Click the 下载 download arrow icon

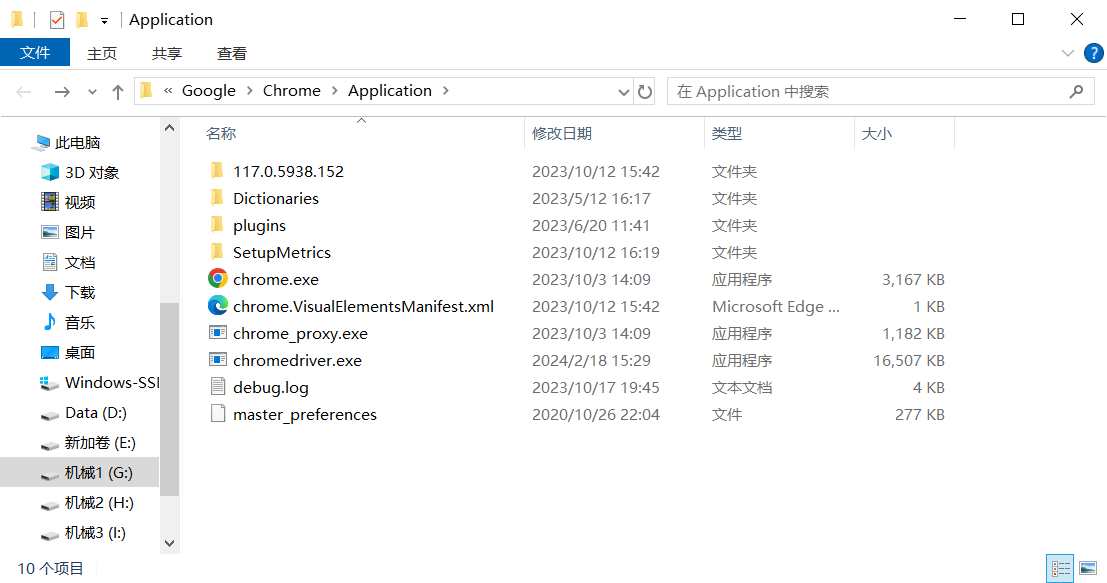(49, 292)
